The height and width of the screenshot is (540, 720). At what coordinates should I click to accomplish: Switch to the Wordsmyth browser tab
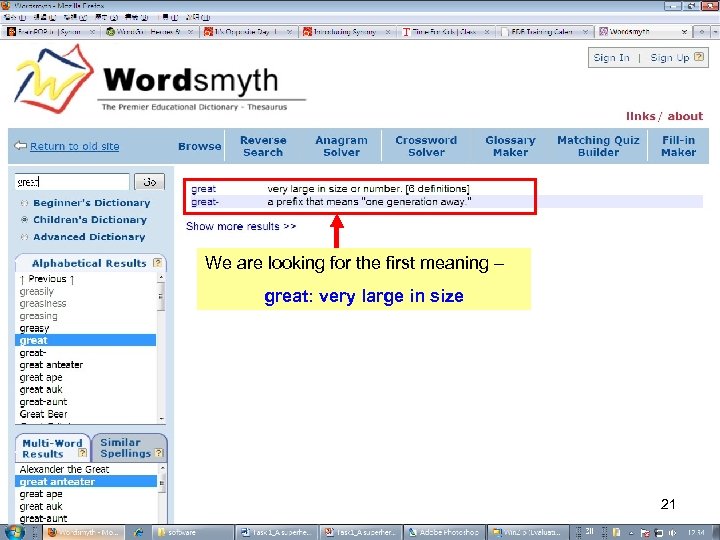click(644, 32)
